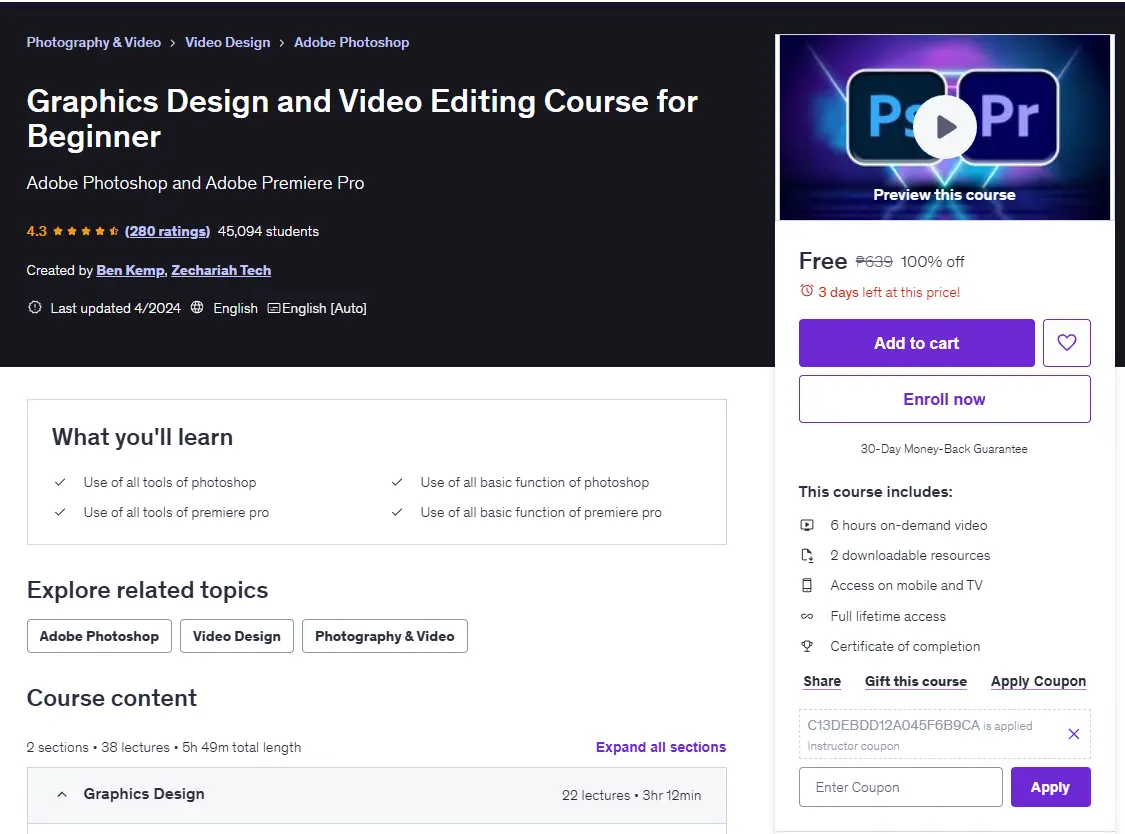Viewport: 1125px width, 834px height.
Task: Open Adobe Photoshop breadcrumb link
Action: [x=352, y=42]
